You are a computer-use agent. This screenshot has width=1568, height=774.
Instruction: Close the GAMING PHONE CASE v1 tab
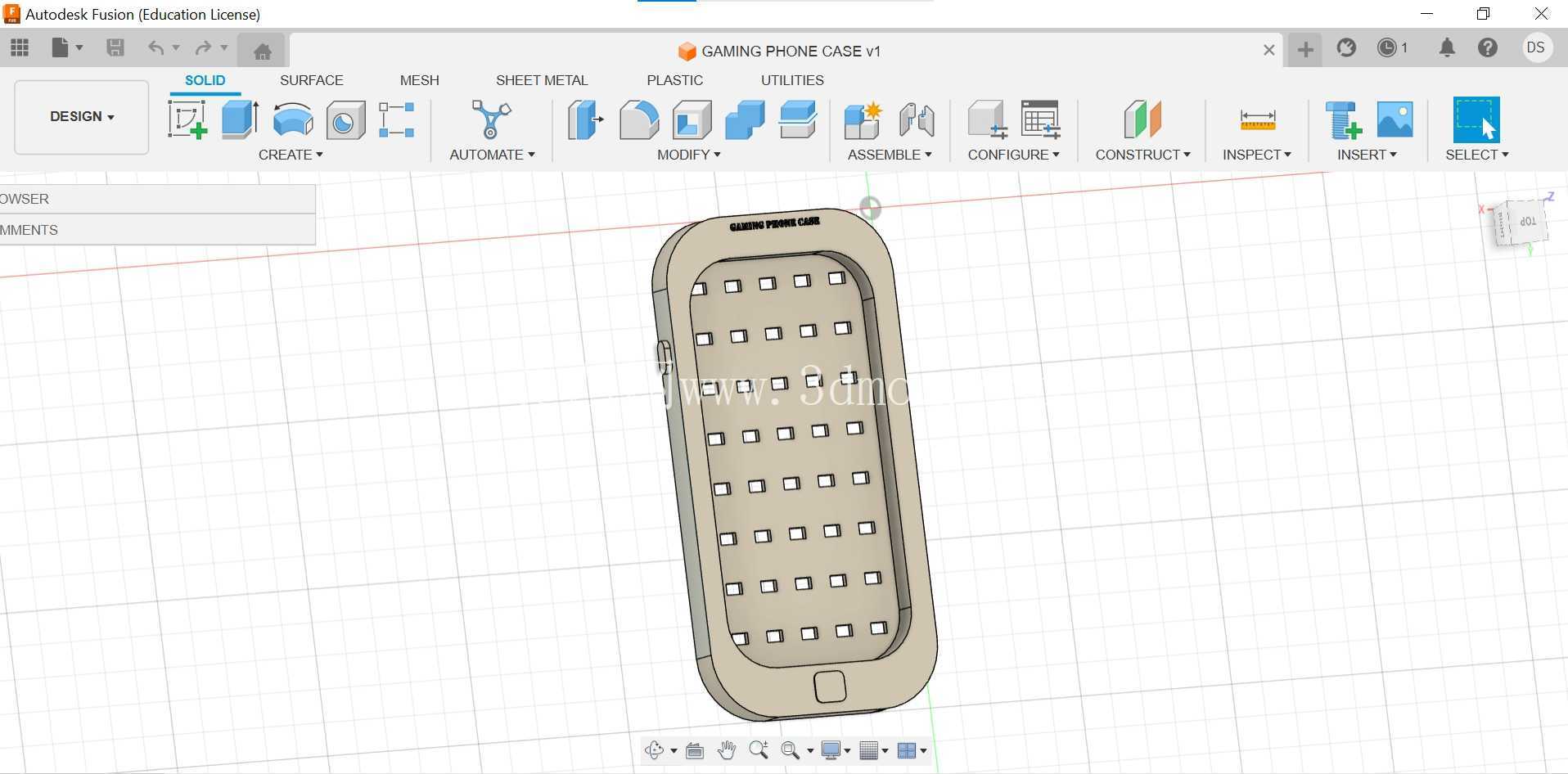1268,50
